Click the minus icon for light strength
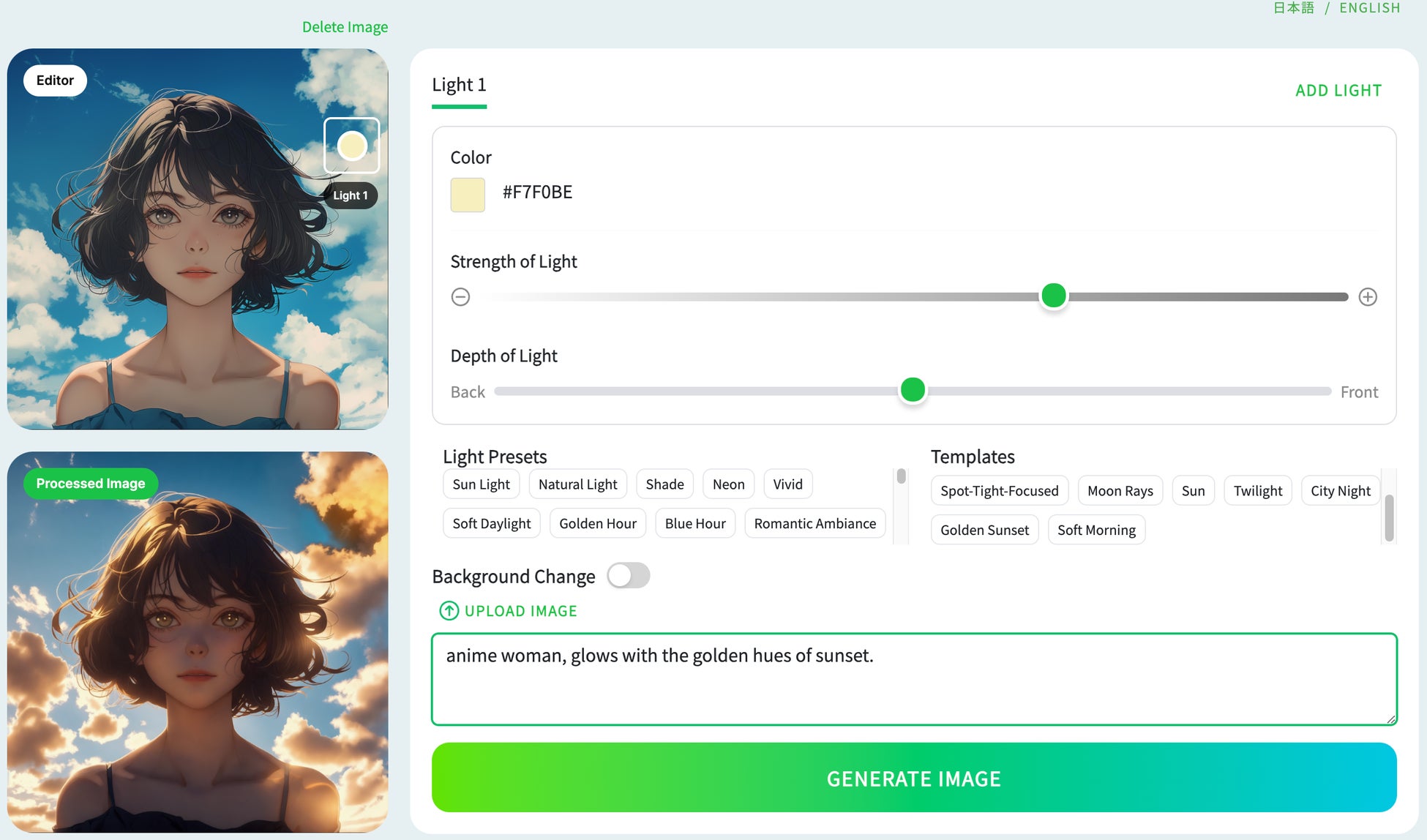This screenshot has height=840, width=1427. pyautogui.click(x=460, y=296)
